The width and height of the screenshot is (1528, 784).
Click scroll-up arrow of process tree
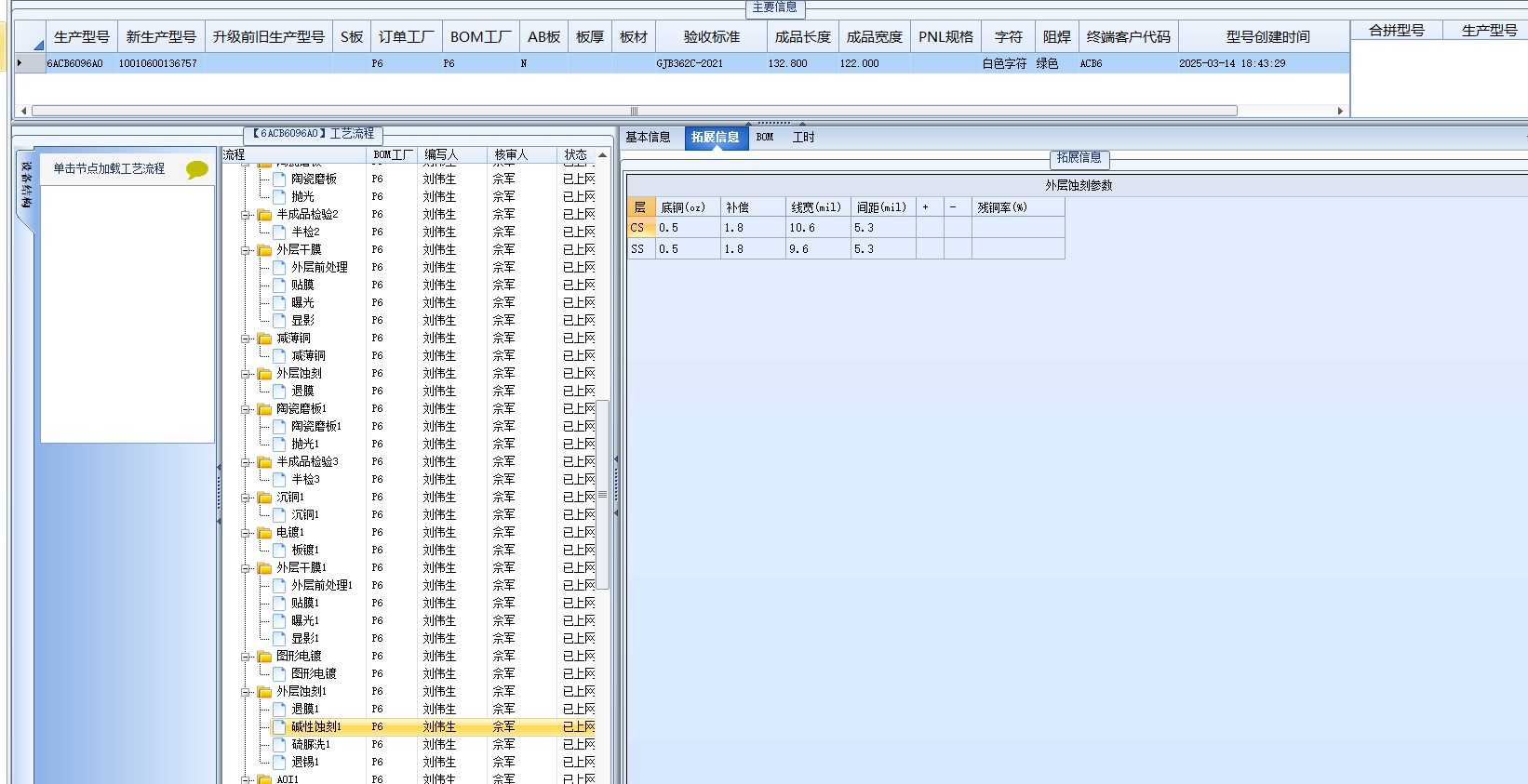(x=602, y=154)
